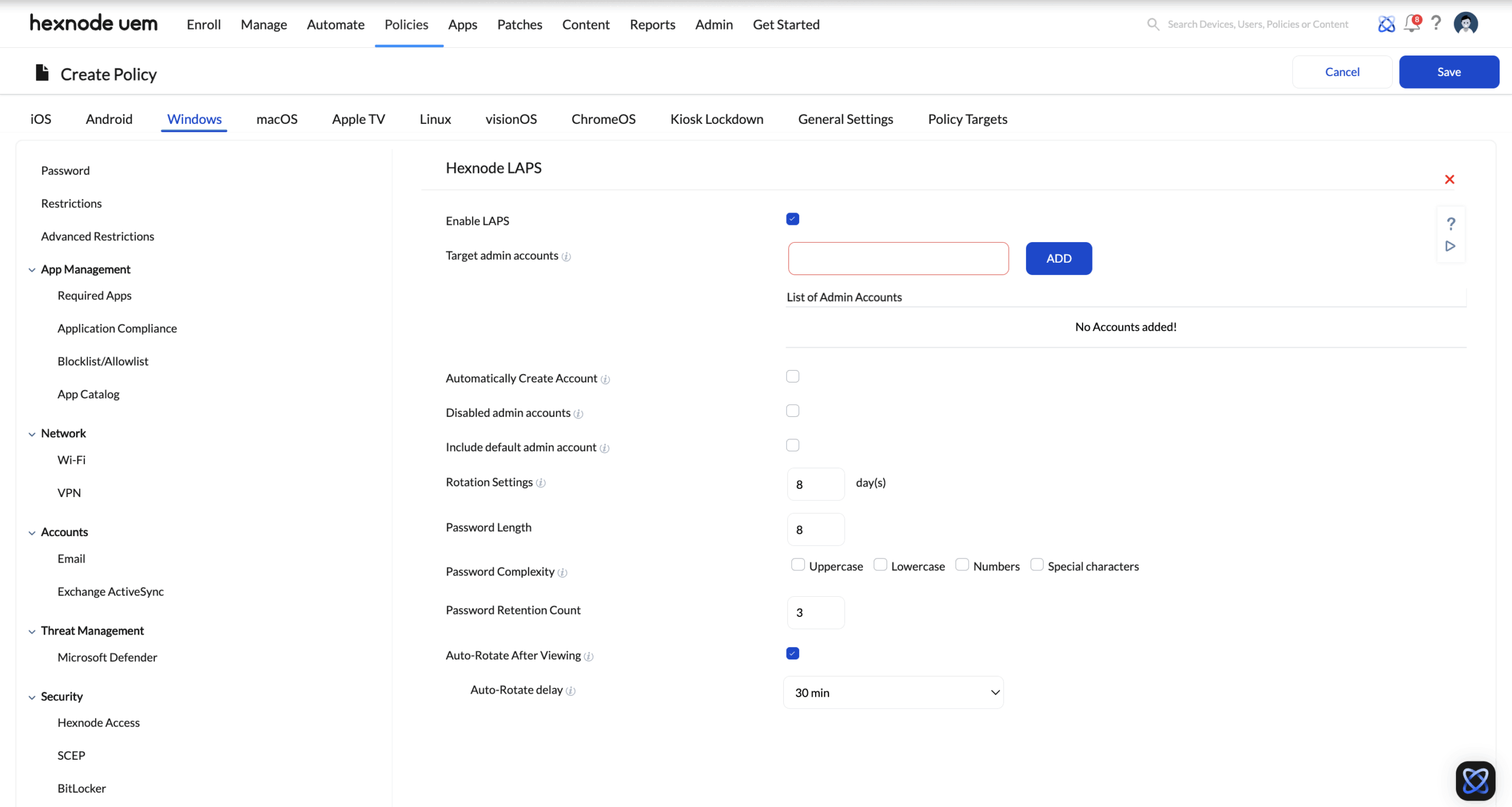Uncheck the Enable LAPS checkbox

[x=793, y=219]
